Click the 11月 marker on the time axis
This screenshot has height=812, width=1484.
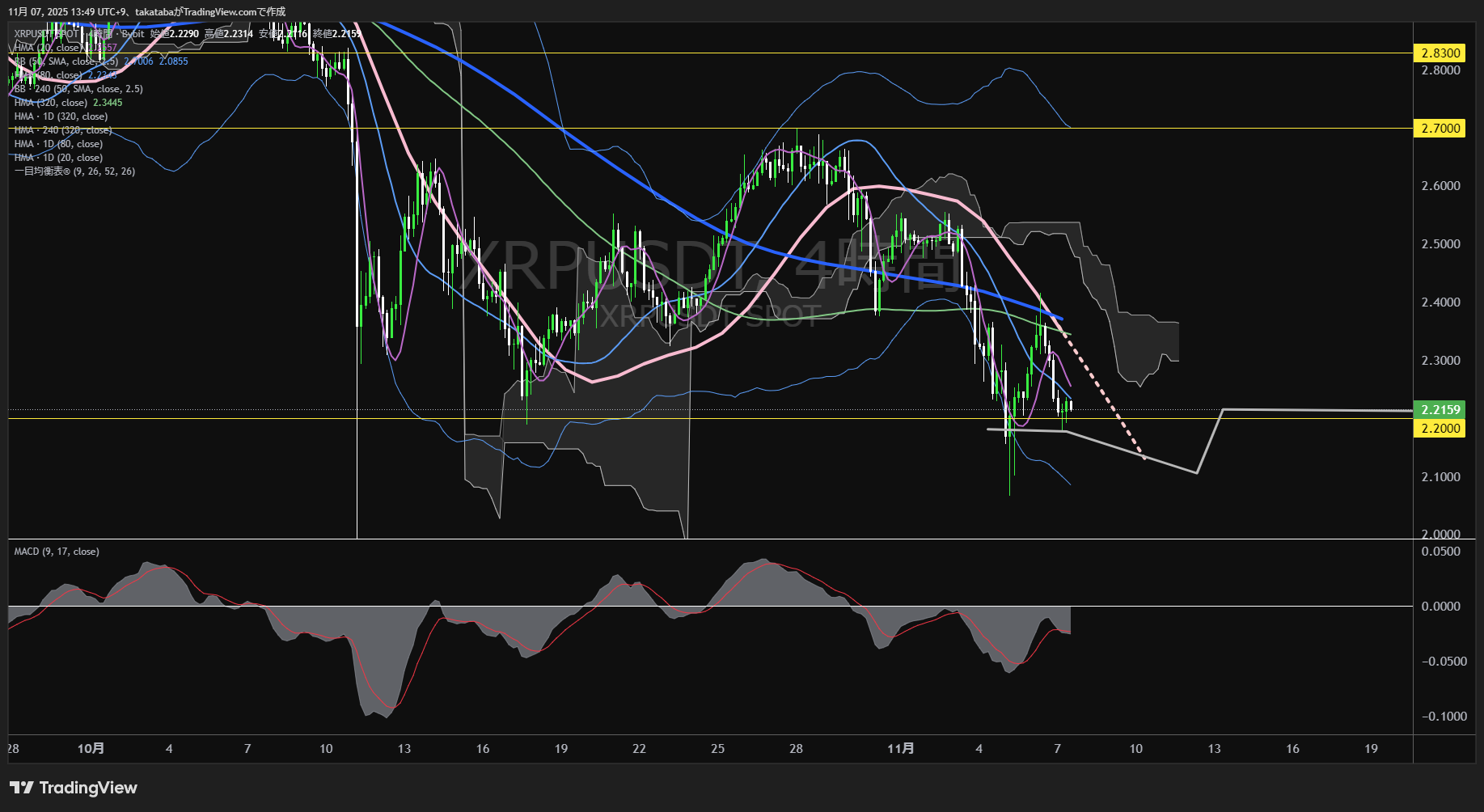tap(900, 749)
